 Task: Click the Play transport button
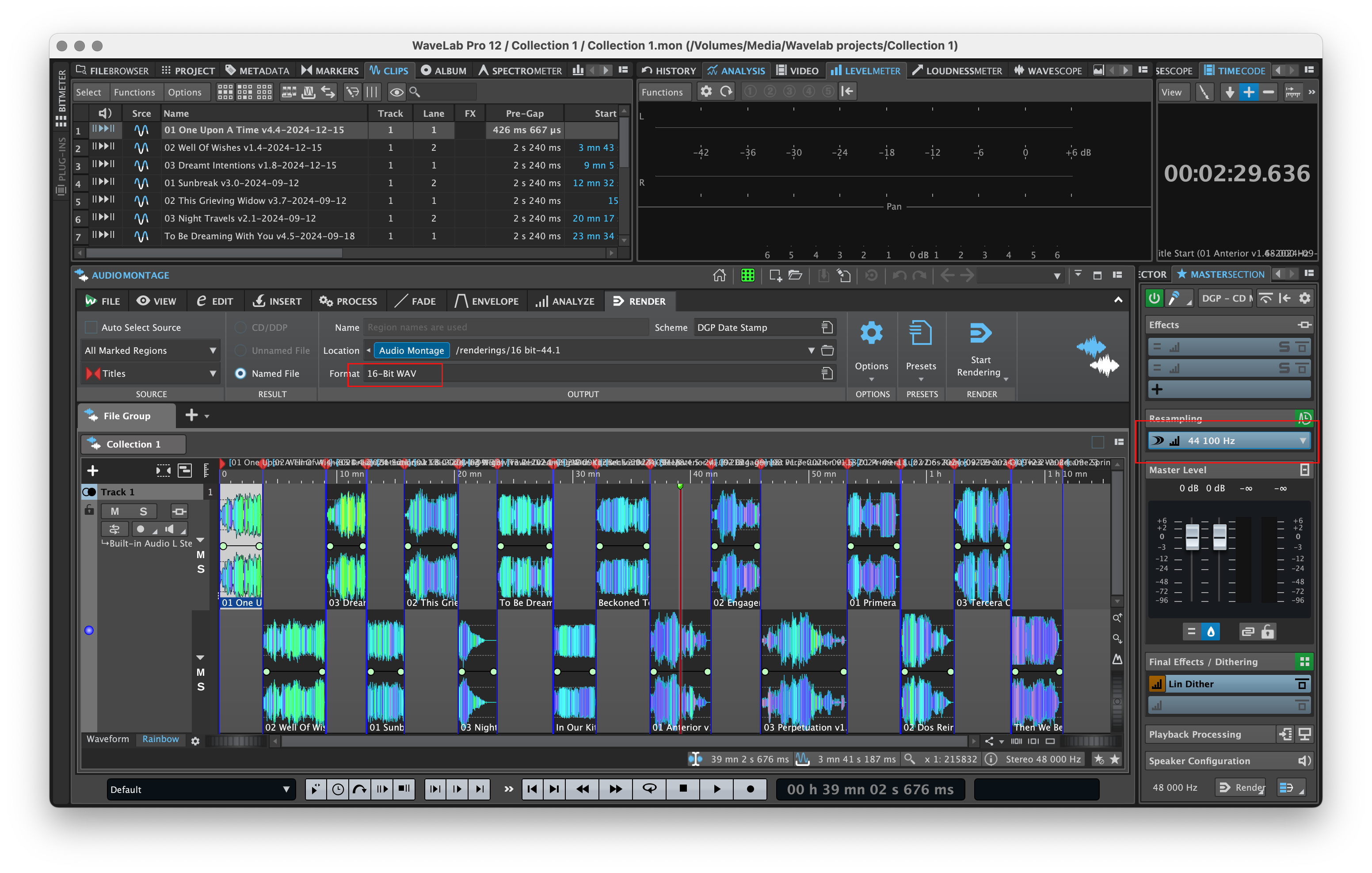point(717,789)
